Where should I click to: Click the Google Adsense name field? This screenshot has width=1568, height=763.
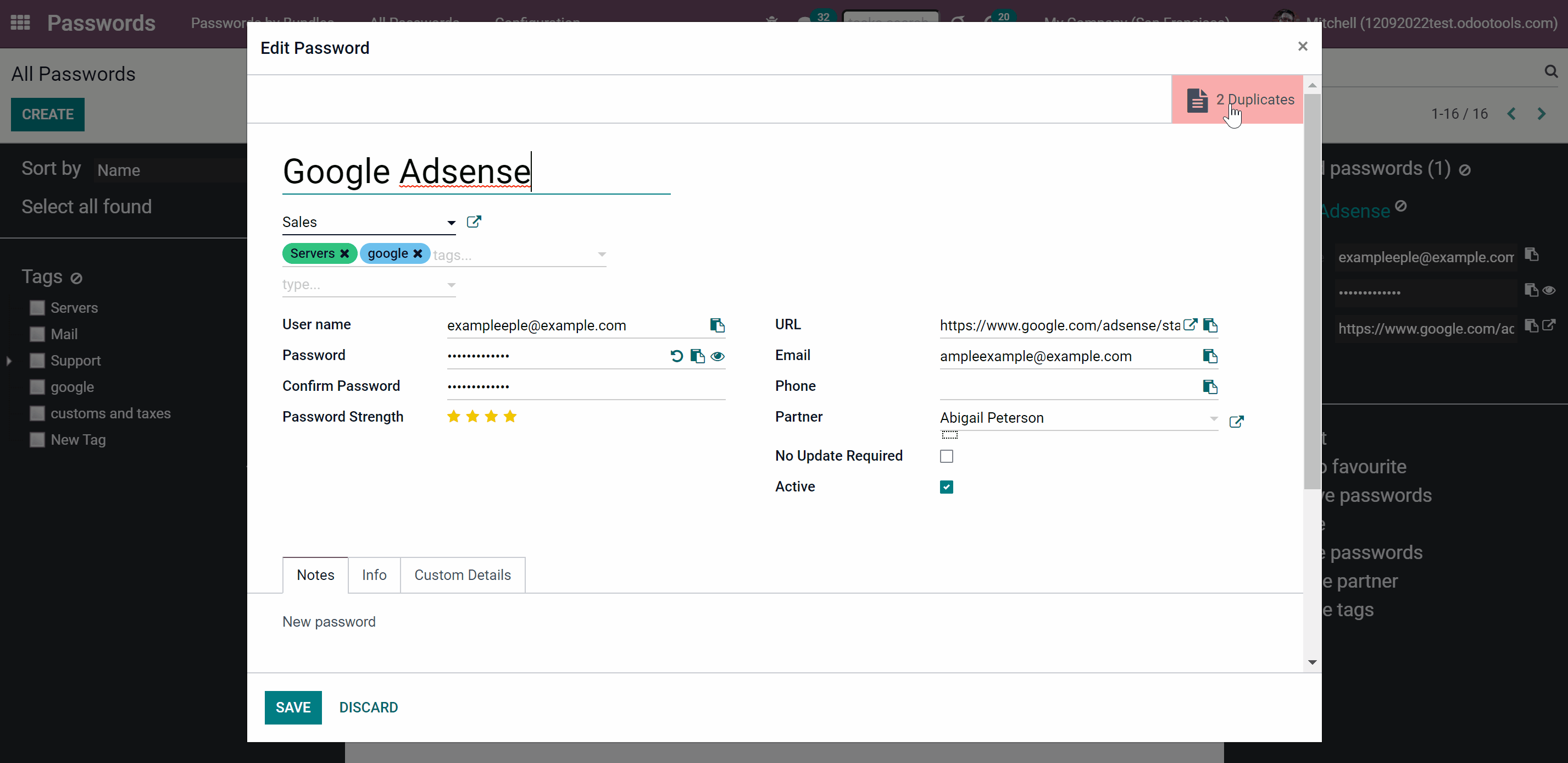click(x=477, y=171)
